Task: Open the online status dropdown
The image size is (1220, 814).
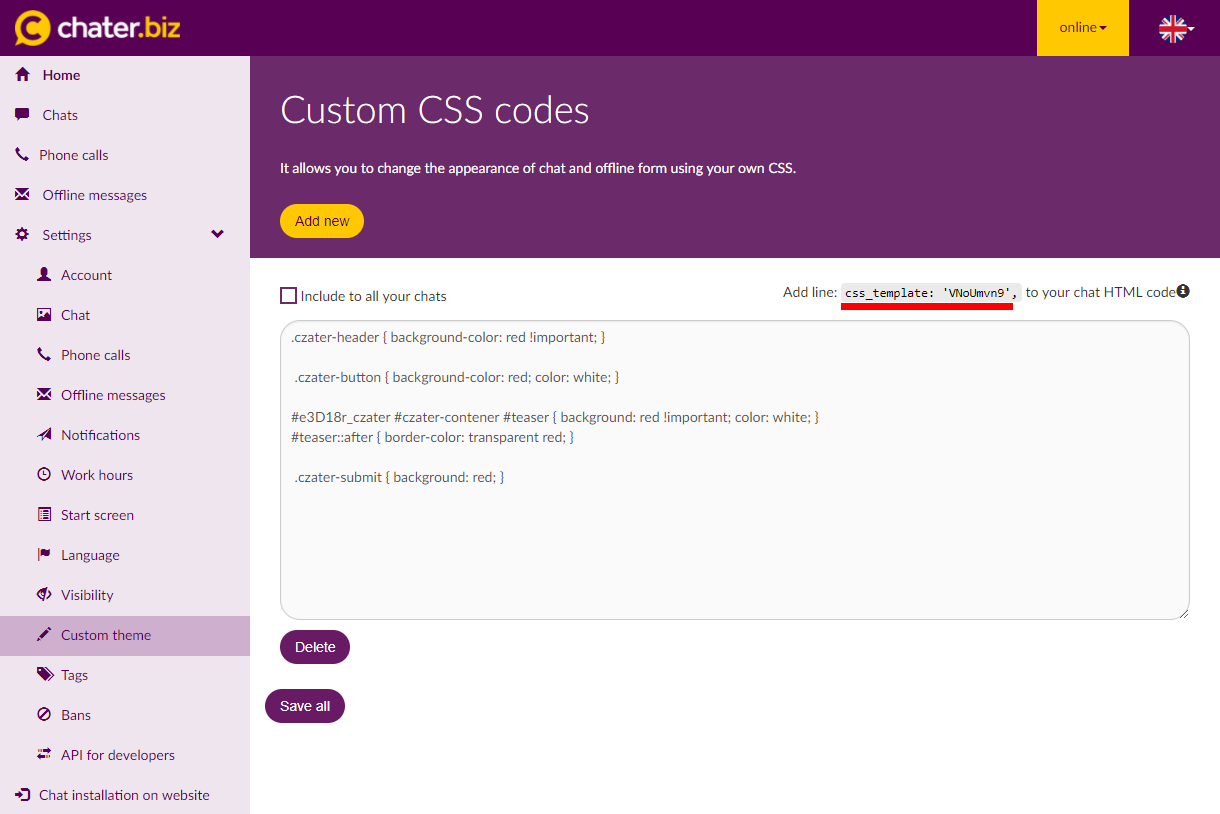Action: point(1082,28)
